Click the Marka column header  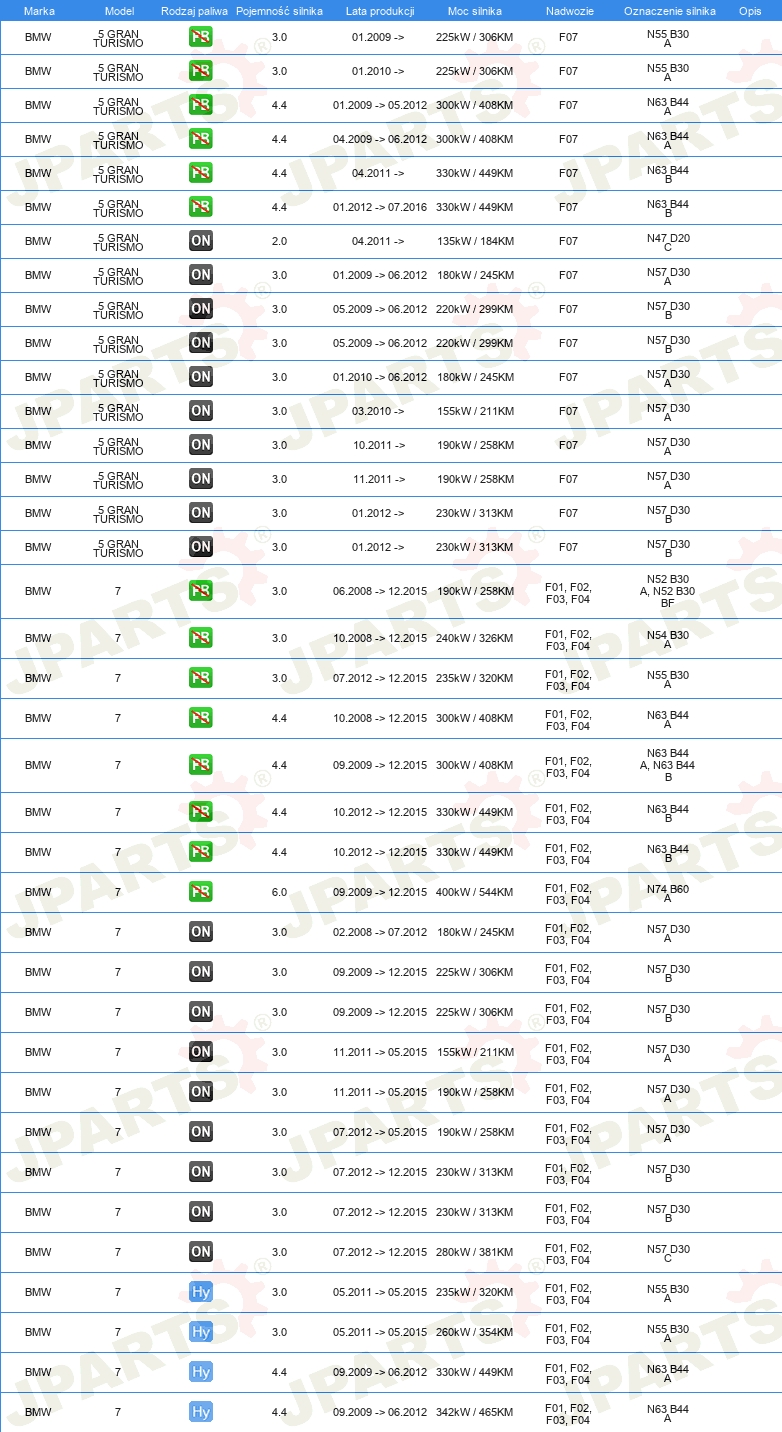39,11
